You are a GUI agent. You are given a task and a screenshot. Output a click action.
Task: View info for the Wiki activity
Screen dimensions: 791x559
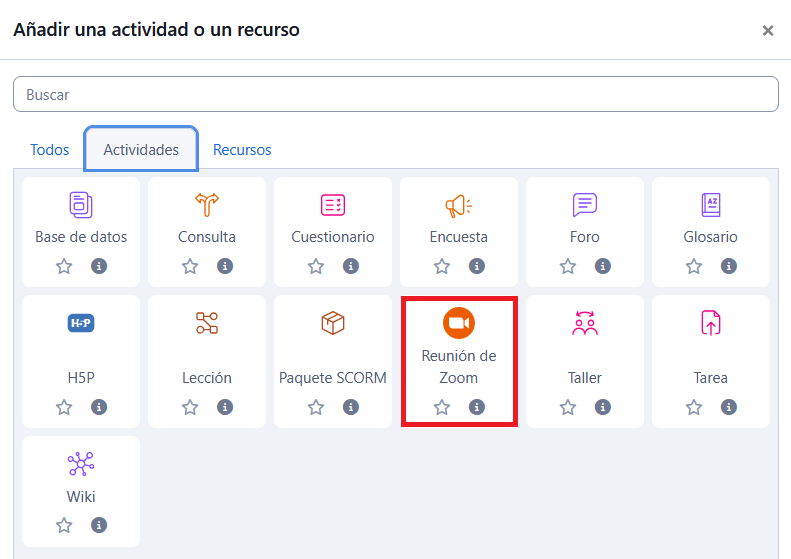(99, 525)
